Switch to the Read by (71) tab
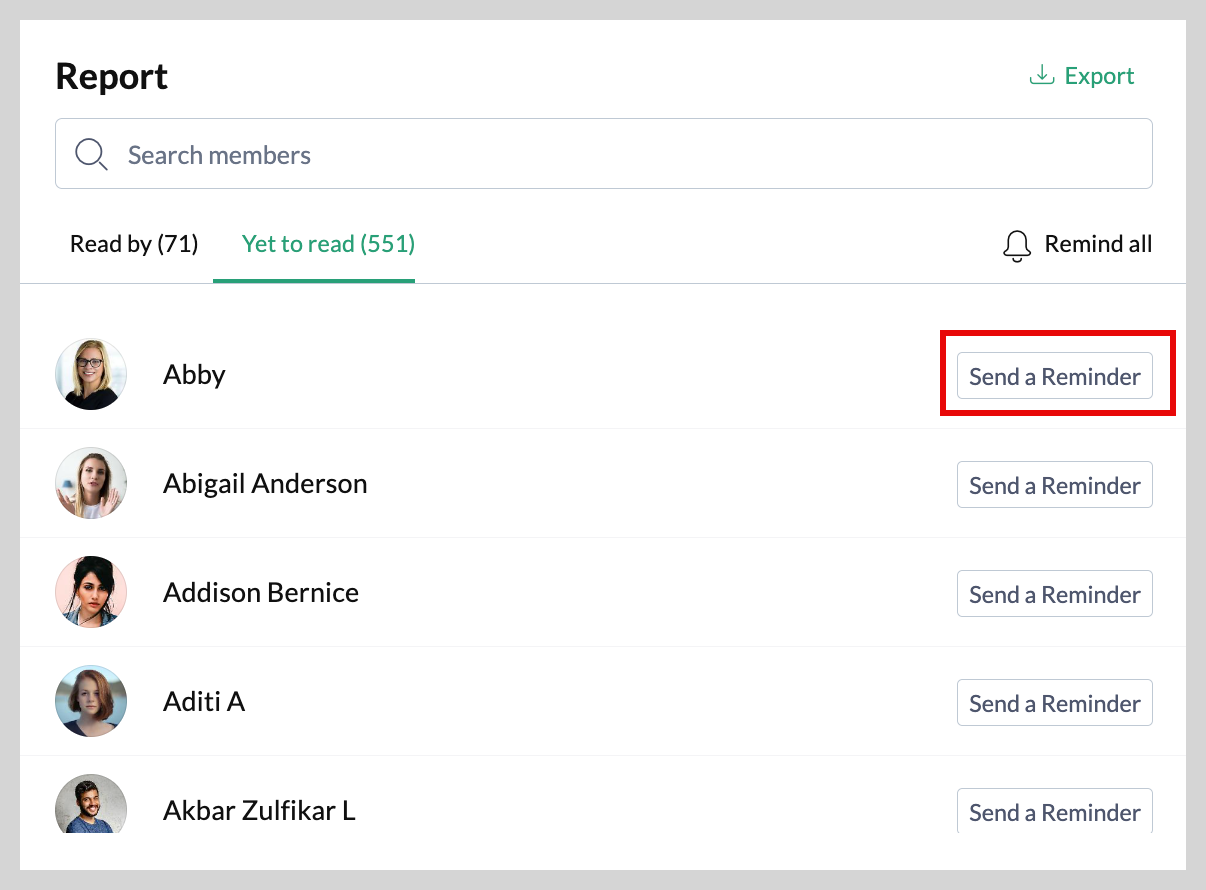This screenshot has width=1206, height=890. pyautogui.click(x=134, y=244)
